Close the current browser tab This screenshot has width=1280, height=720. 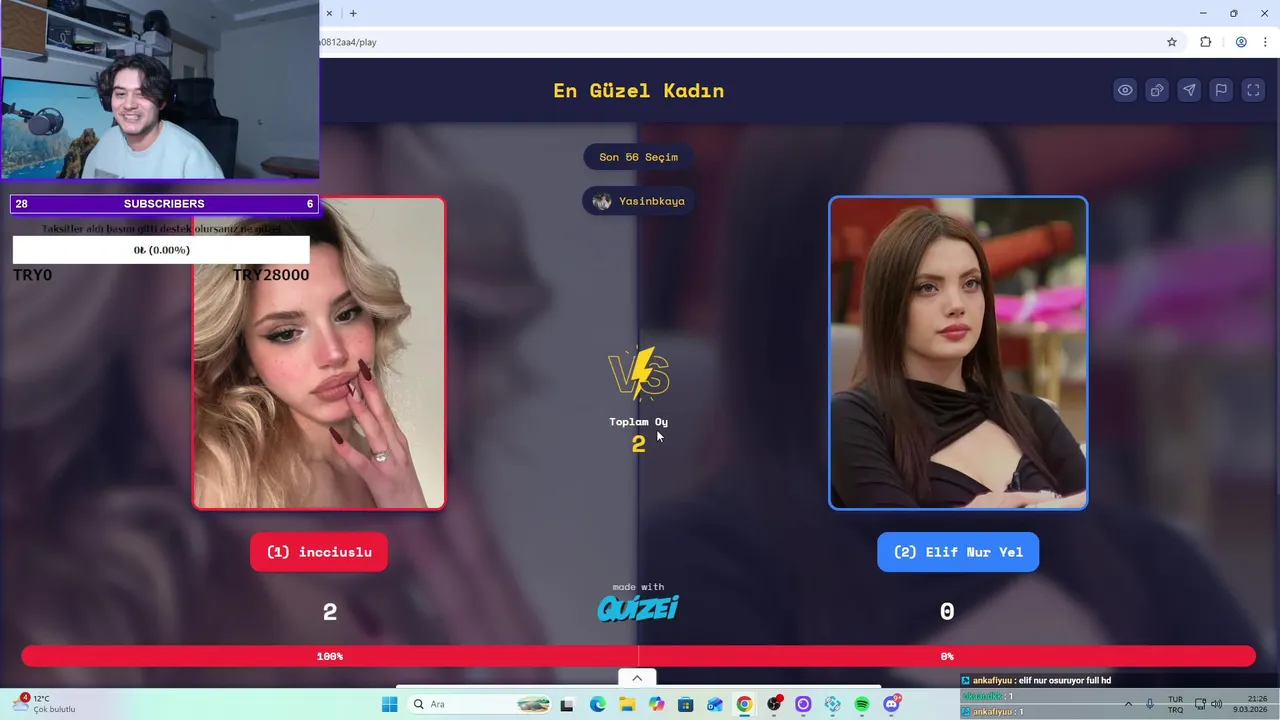point(330,13)
